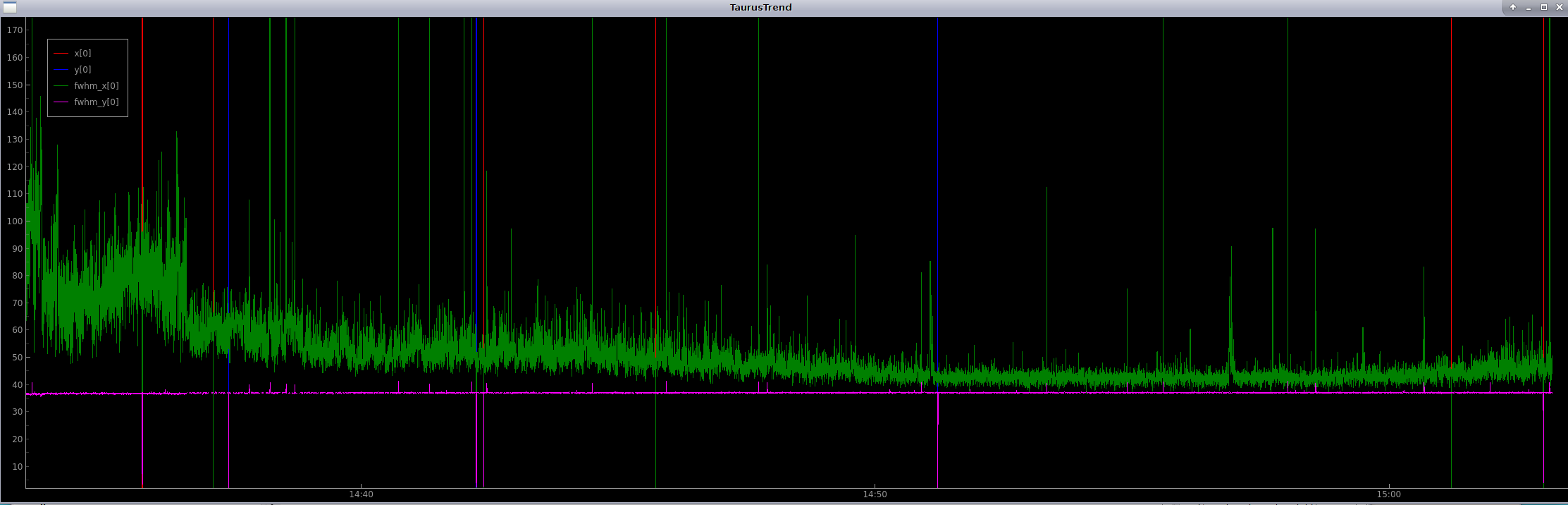The width and height of the screenshot is (1568, 505).
Task: Open the window menu icon in title bar
Action: (9, 8)
